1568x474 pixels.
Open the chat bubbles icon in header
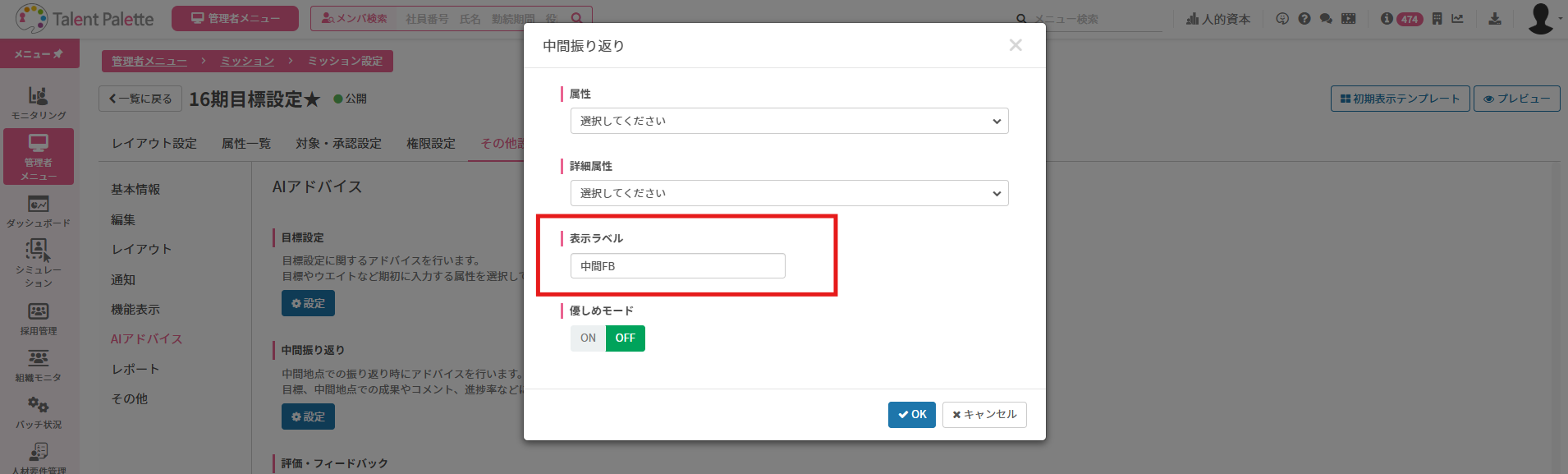click(1326, 18)
